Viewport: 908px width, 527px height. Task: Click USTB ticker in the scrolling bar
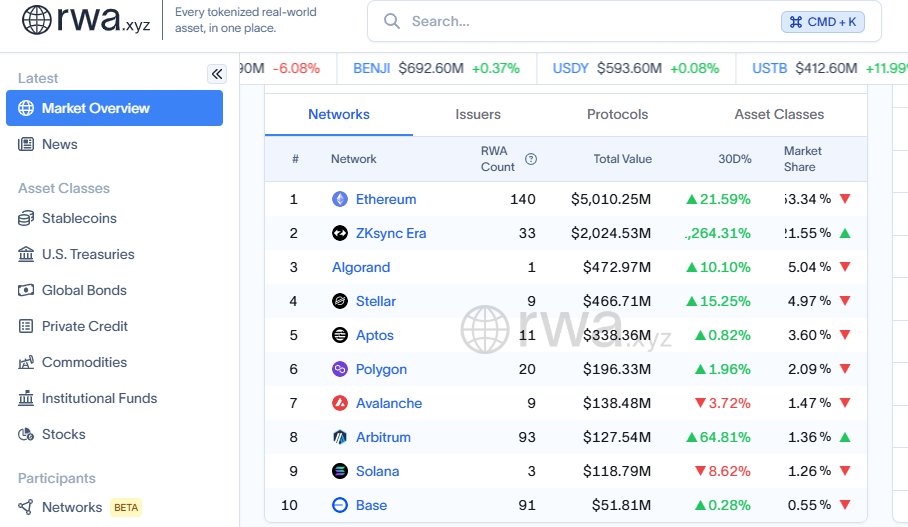(770, 68)
